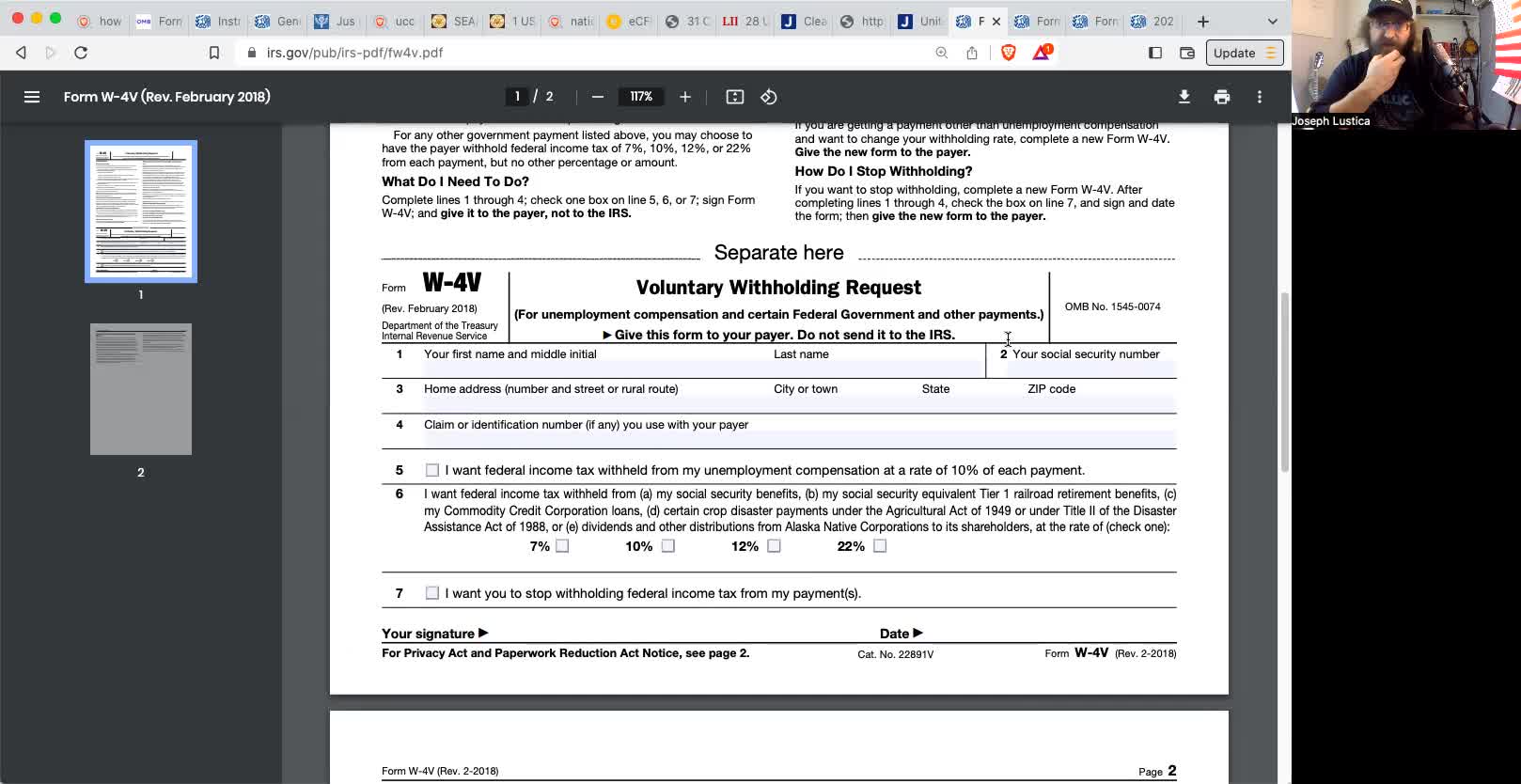Click the browser address bar URL
The image size is (1521, 784).
[x=354, y=53]
